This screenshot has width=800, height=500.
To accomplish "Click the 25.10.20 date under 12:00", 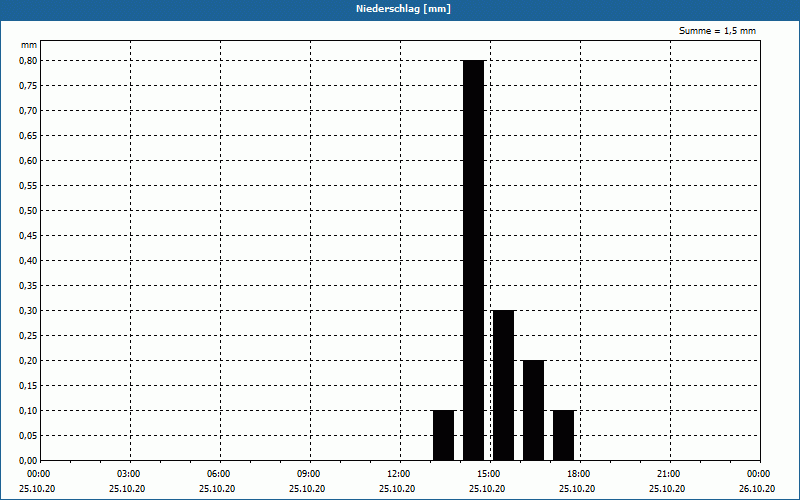I will 397,489.
